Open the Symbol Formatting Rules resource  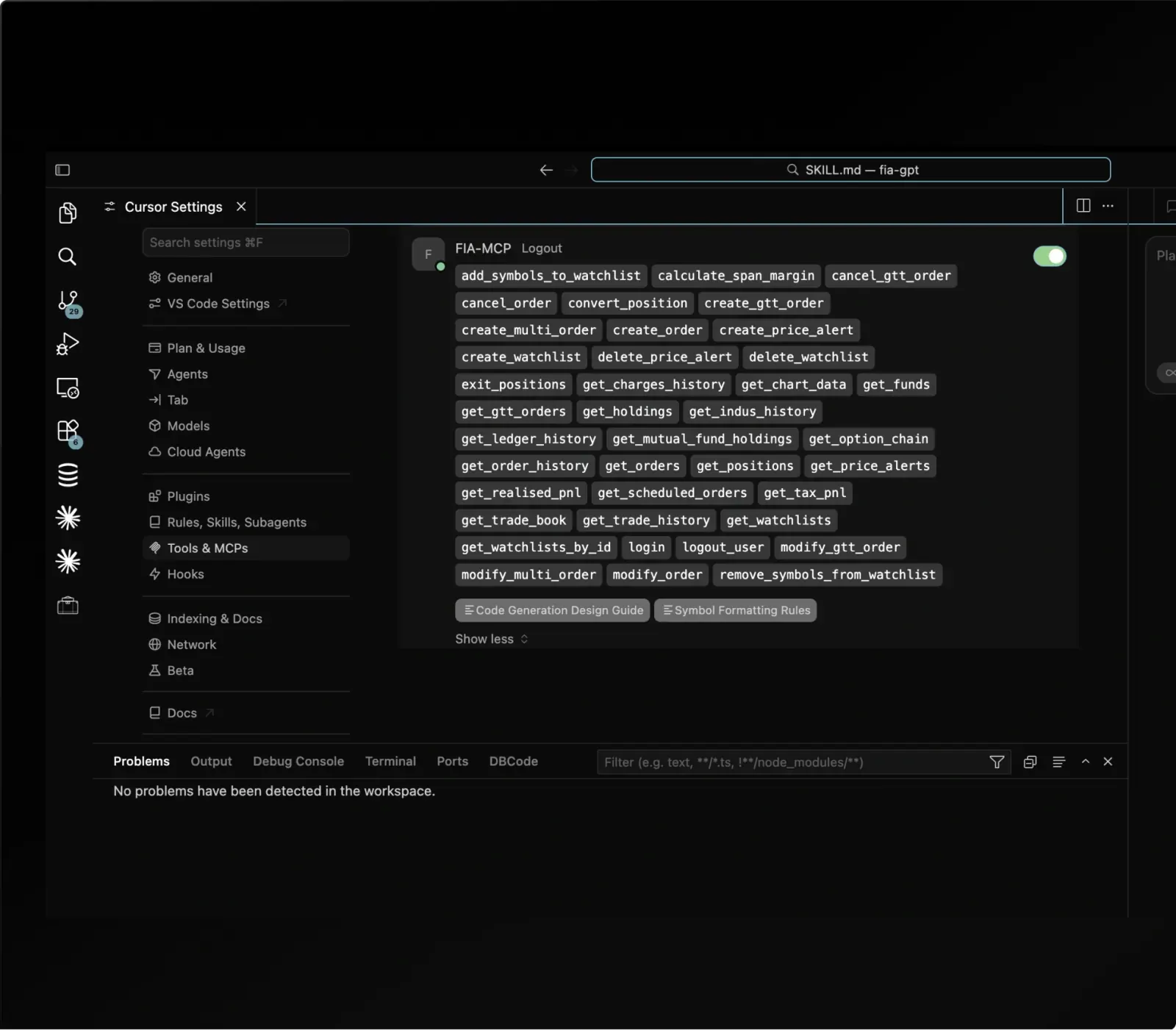pyautogui.click(x=736, y=610)
